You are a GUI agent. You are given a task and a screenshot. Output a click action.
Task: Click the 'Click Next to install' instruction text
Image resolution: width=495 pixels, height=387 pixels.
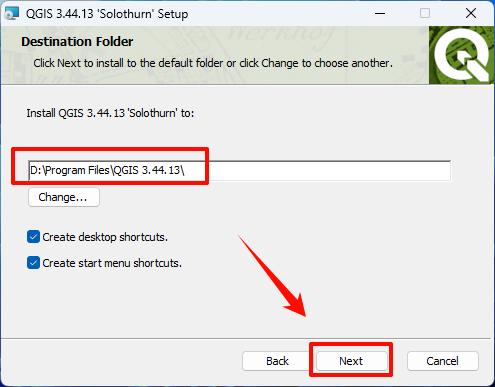point(213,63)
